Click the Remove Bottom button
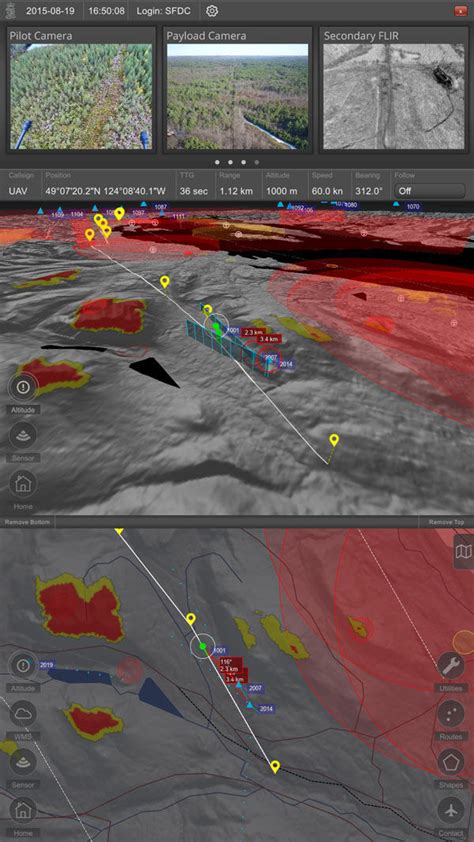 coord(27,522)
